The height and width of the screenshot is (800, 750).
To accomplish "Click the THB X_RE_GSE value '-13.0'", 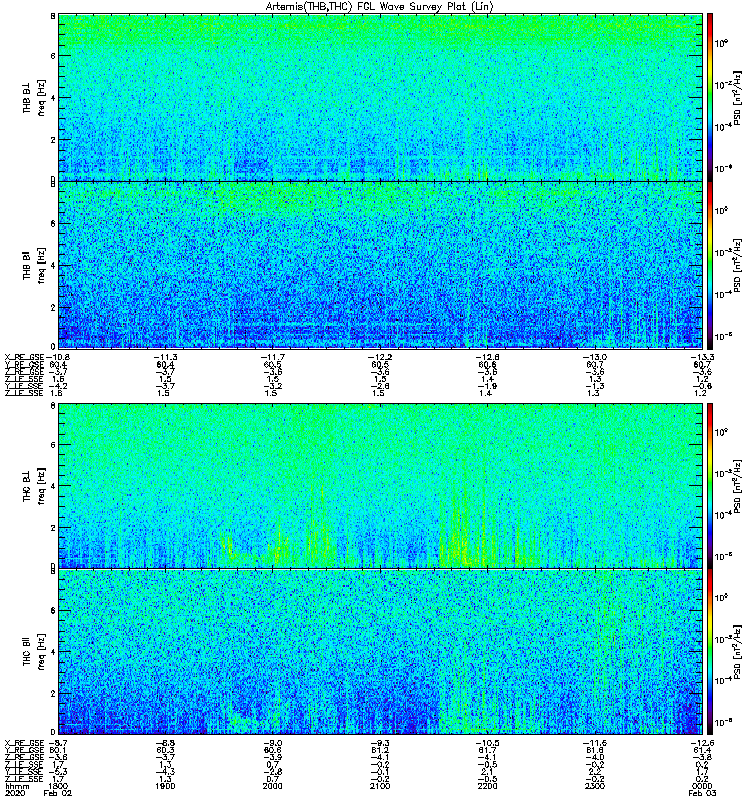I will pyautogui.click(x=595, y=357).
